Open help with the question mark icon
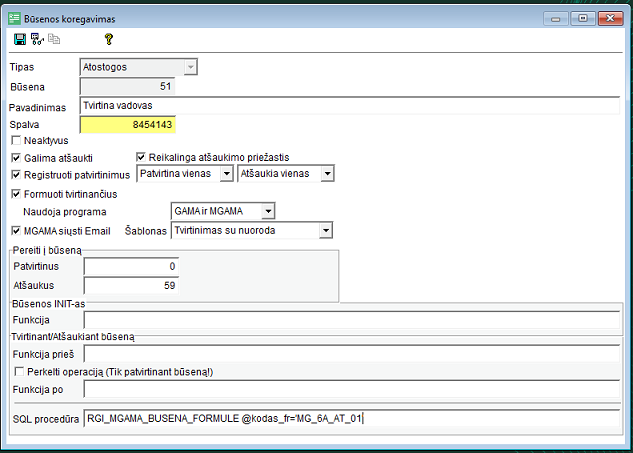633x453 pixels. [x=109, y=39]
